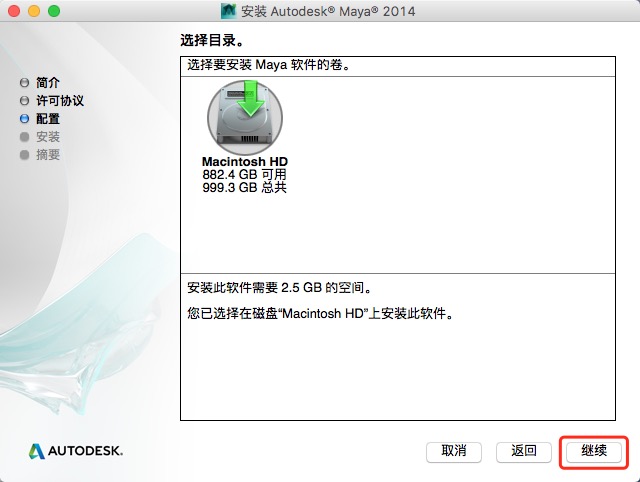
Task: Click the Macintosh HD volume label
Action: point(244,162)
